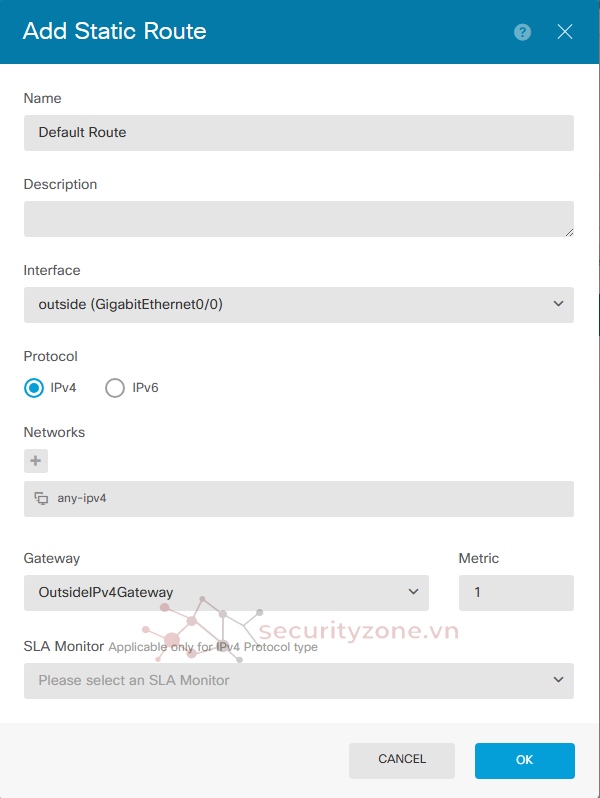Click the chevron arrow in Gateway selector

coord(413,592)
